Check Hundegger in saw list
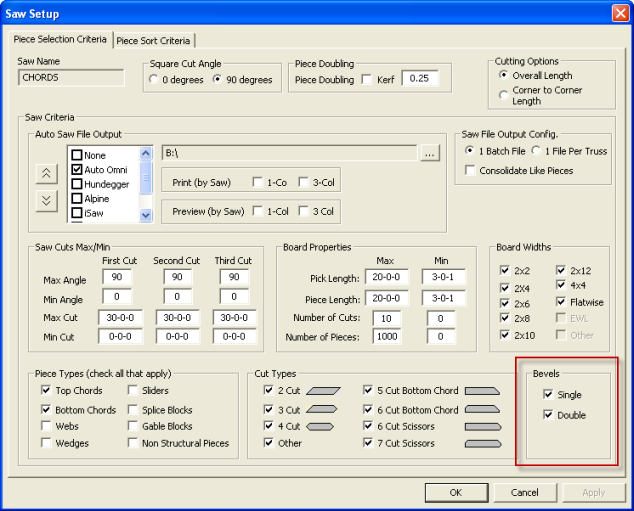Image resolution: width=634 pixels, height=511 pixels. (x=77, y=184)
